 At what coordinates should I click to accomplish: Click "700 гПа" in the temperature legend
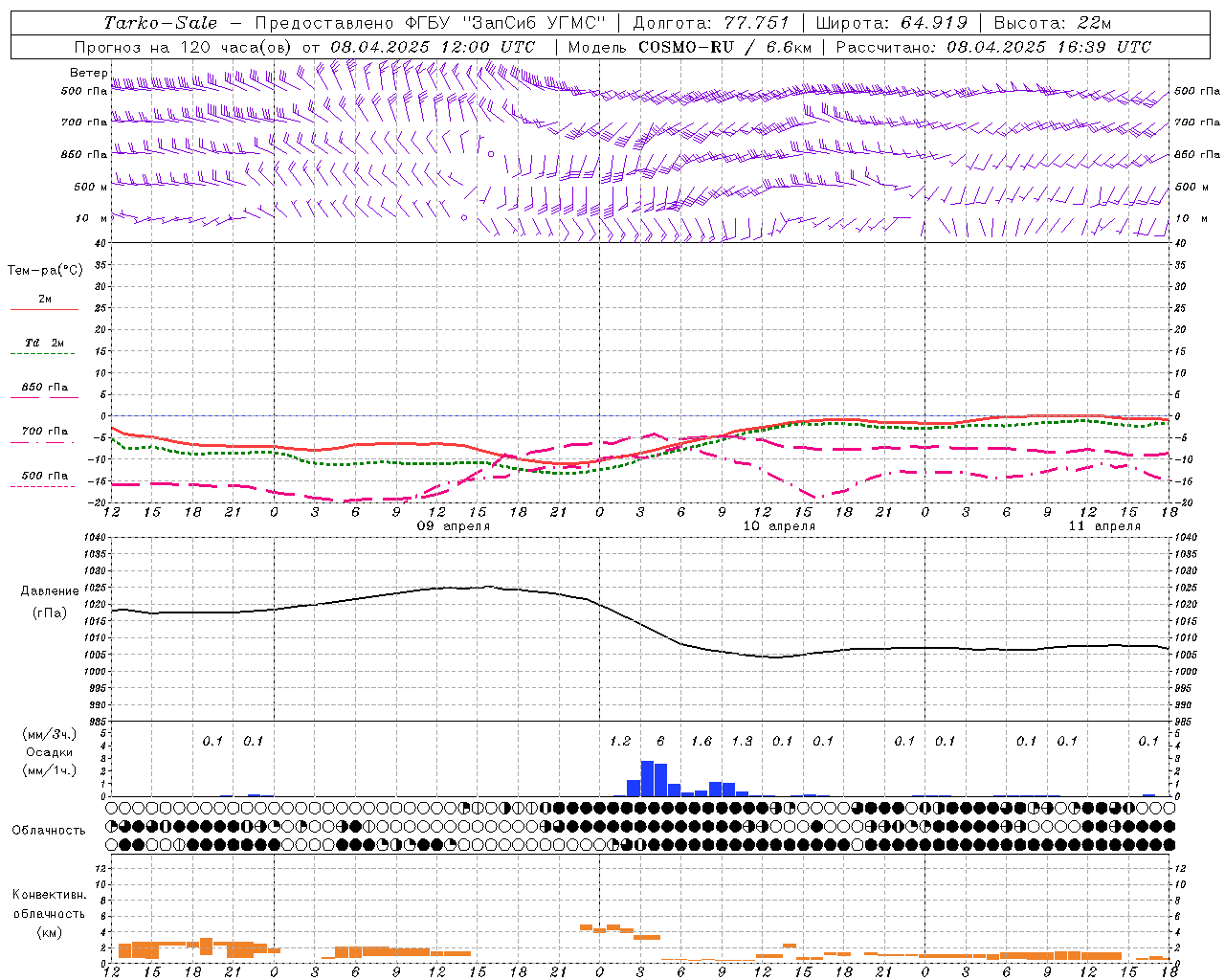[45, 432]
